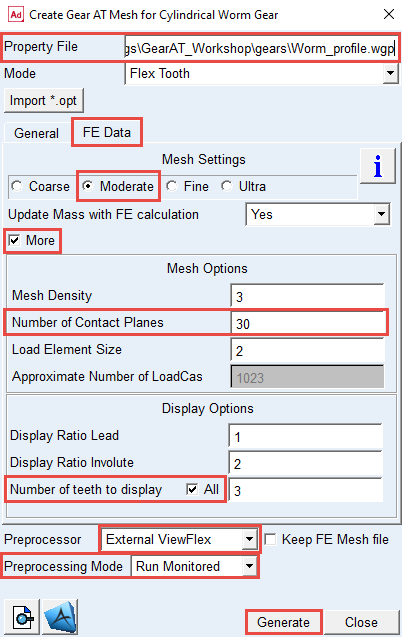
Task: Click the blue info icon button
Action: pos(378,166)
